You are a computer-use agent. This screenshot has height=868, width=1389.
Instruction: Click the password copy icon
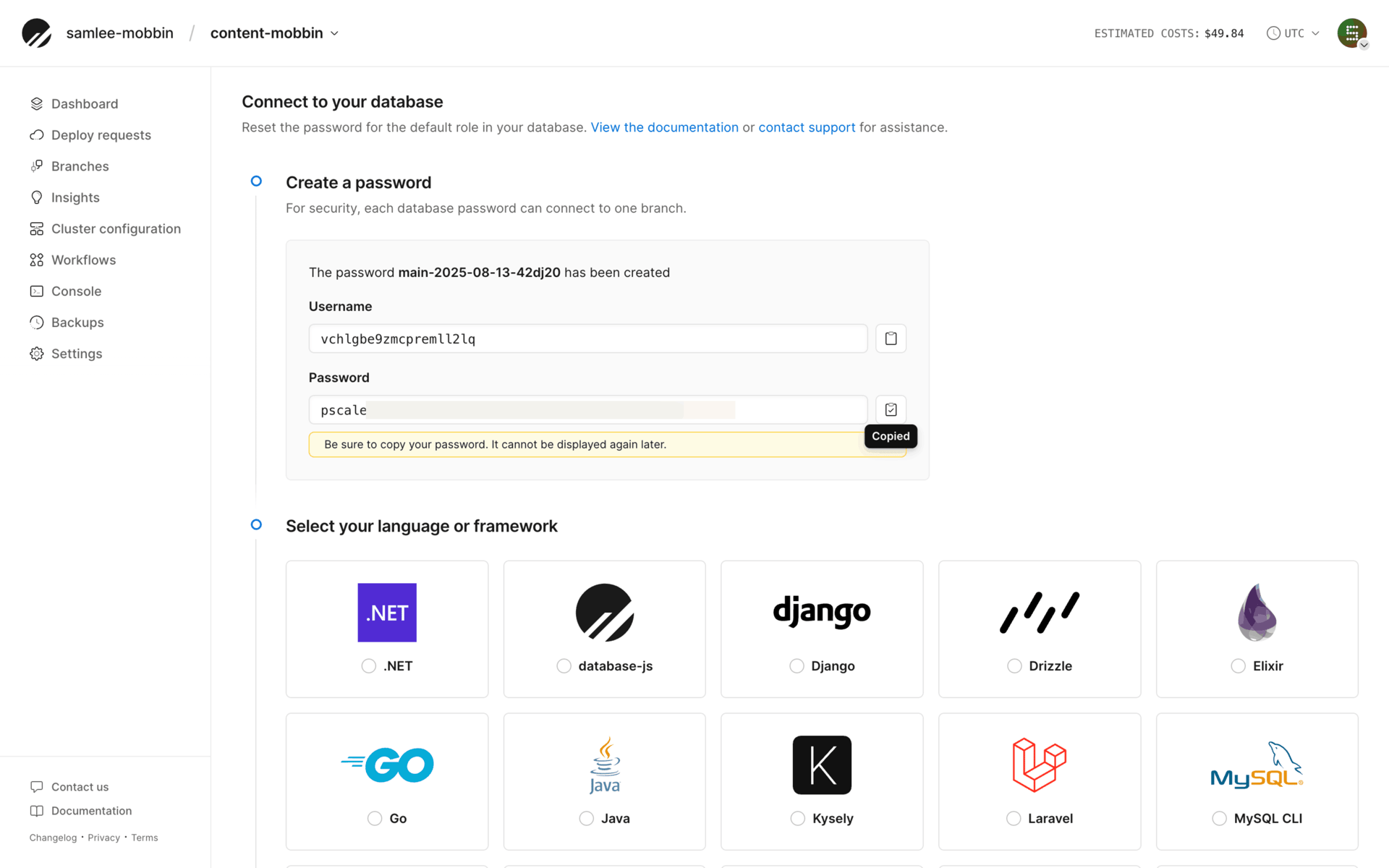[891, 409]
